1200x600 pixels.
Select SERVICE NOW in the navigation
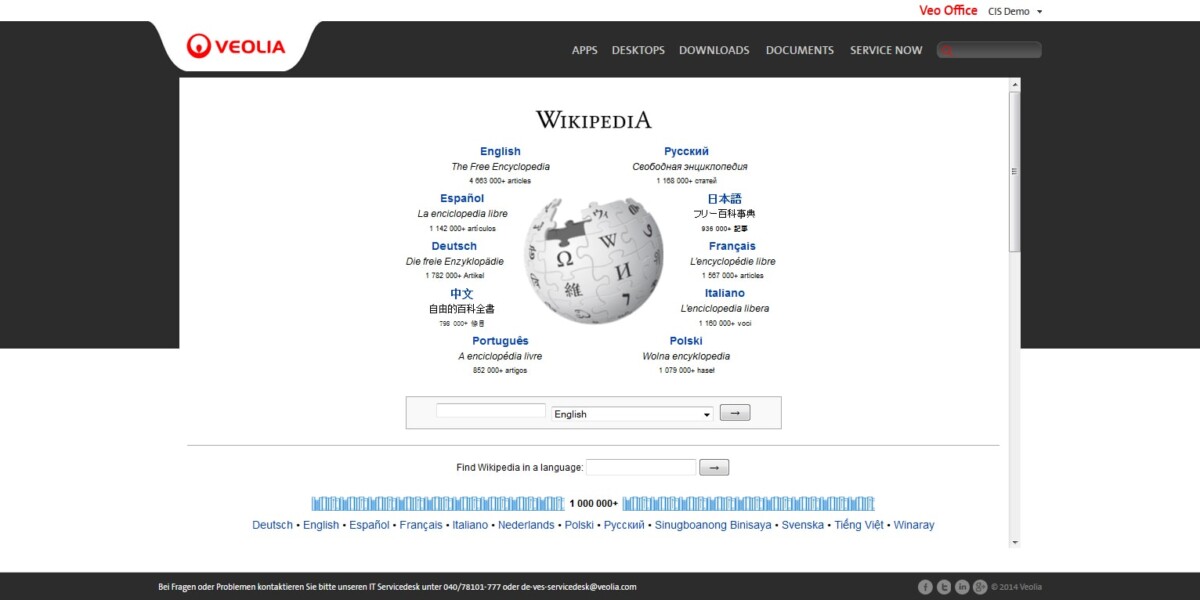pos(886,50)
